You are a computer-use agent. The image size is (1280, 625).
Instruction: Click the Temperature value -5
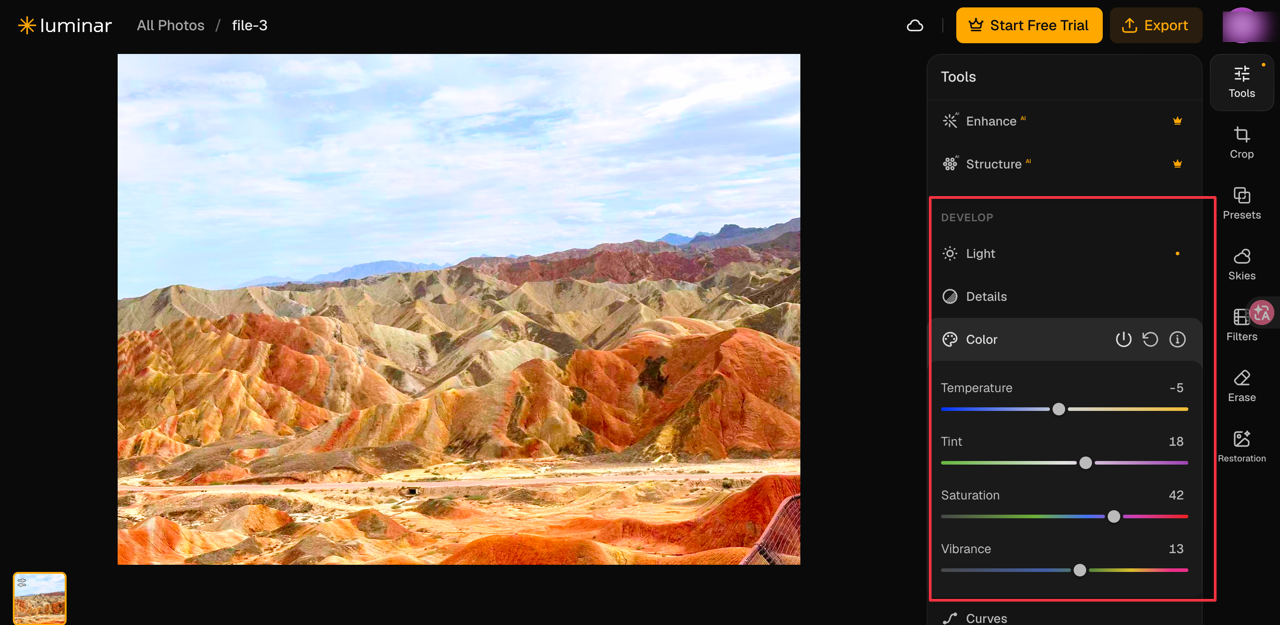(1176, 388)
